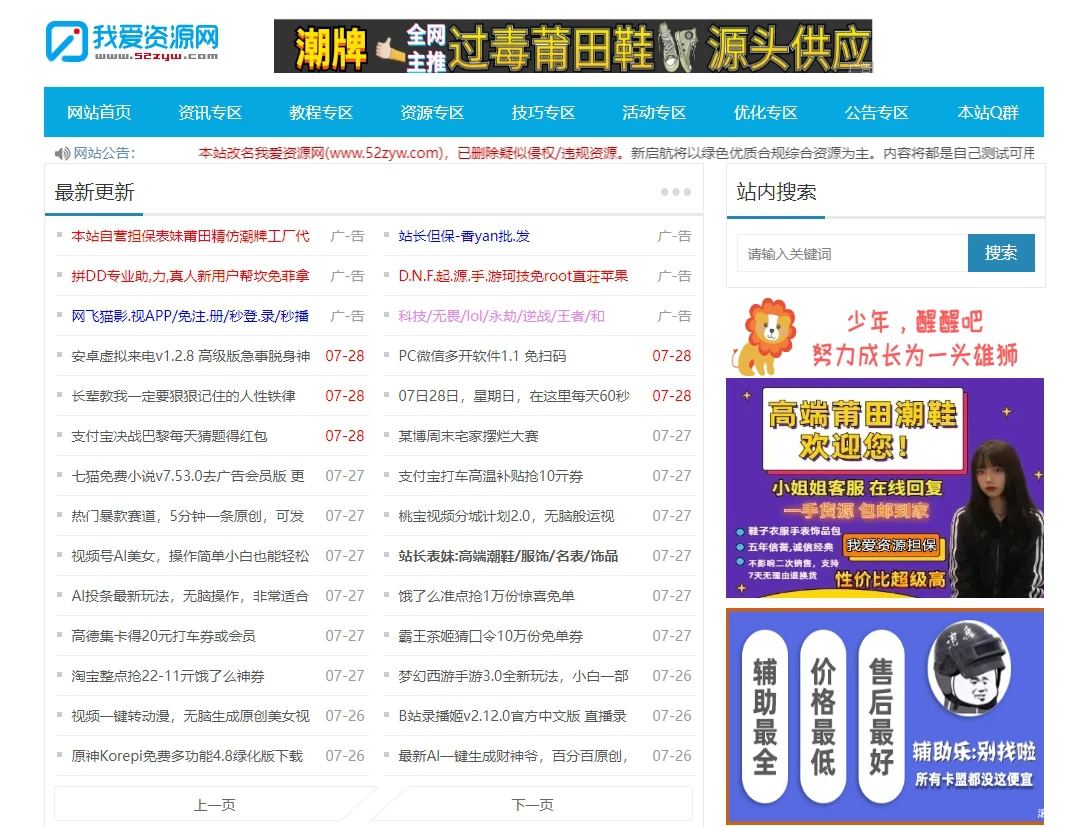1084x827 pixels.
Task: Click the 上一页 pagination link
Action: click(214, 803)
